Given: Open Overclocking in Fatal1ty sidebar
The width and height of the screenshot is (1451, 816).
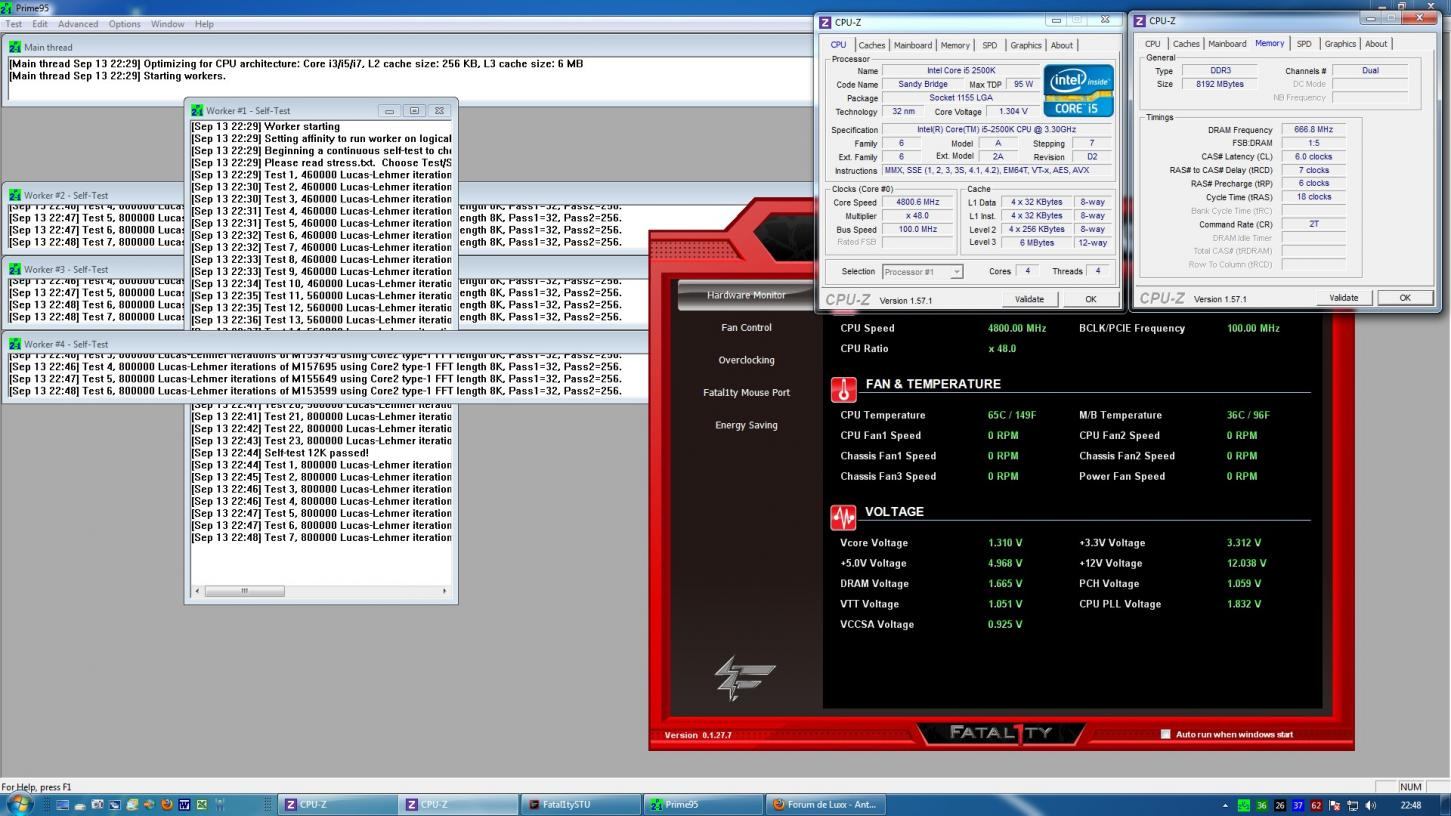Looking at the screenshot, I should click(747, 360).
